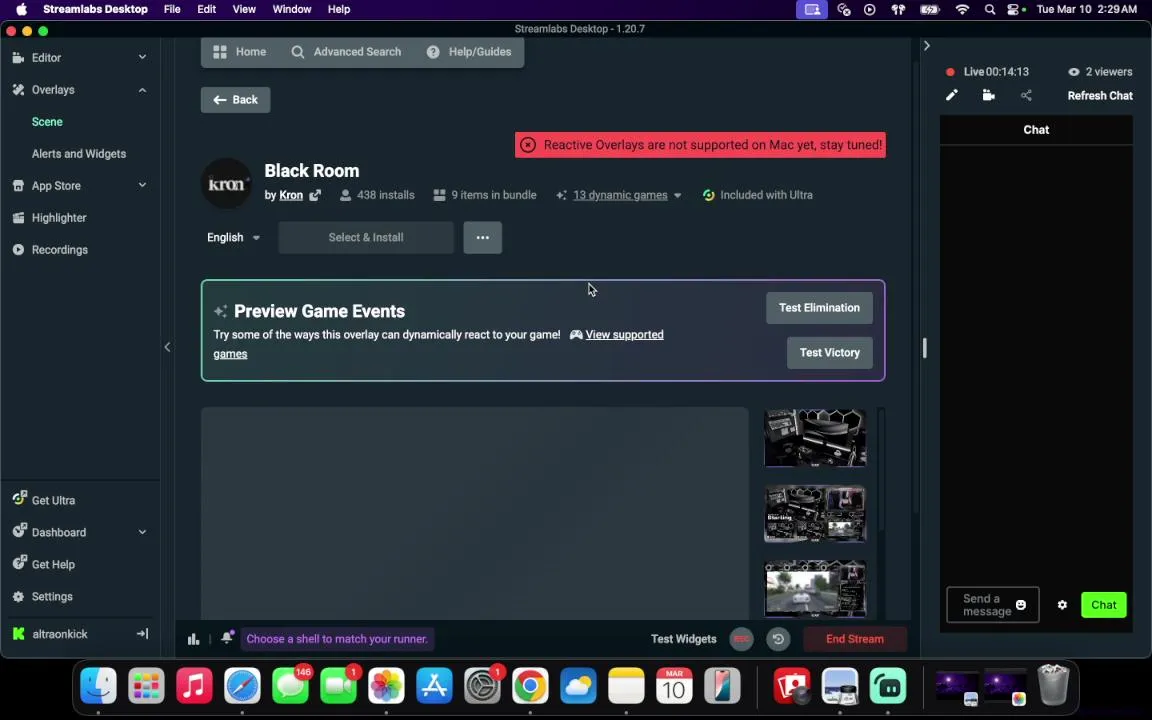The height and width of the screenshot is (720, 1152).
Task: Click the Get Ultra sidebar item
Action: click(53, 500)
